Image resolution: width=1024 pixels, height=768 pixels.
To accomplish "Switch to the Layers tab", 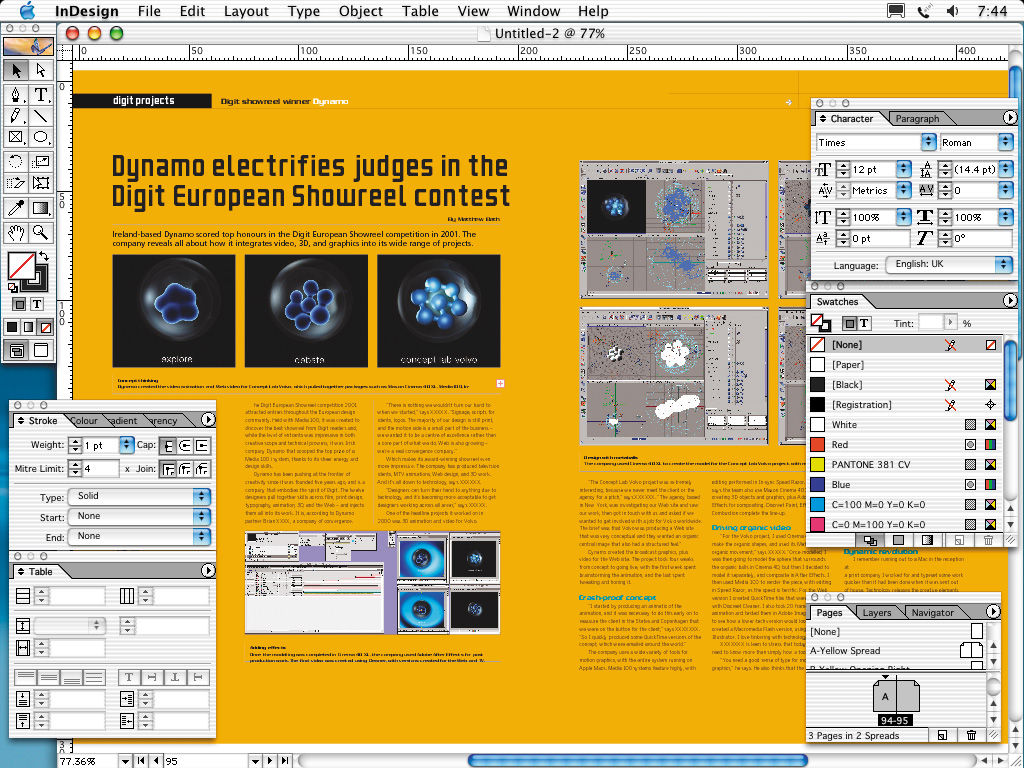I will (876, 613).
